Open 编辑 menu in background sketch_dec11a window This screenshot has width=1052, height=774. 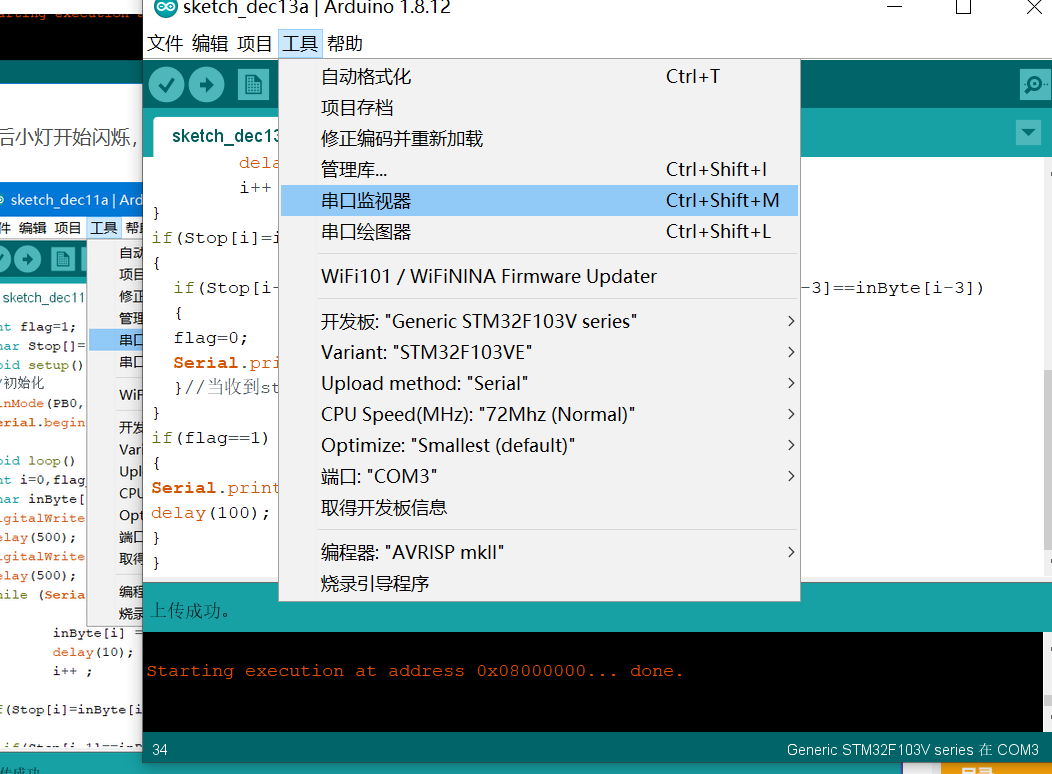click(x=33, y=228)
